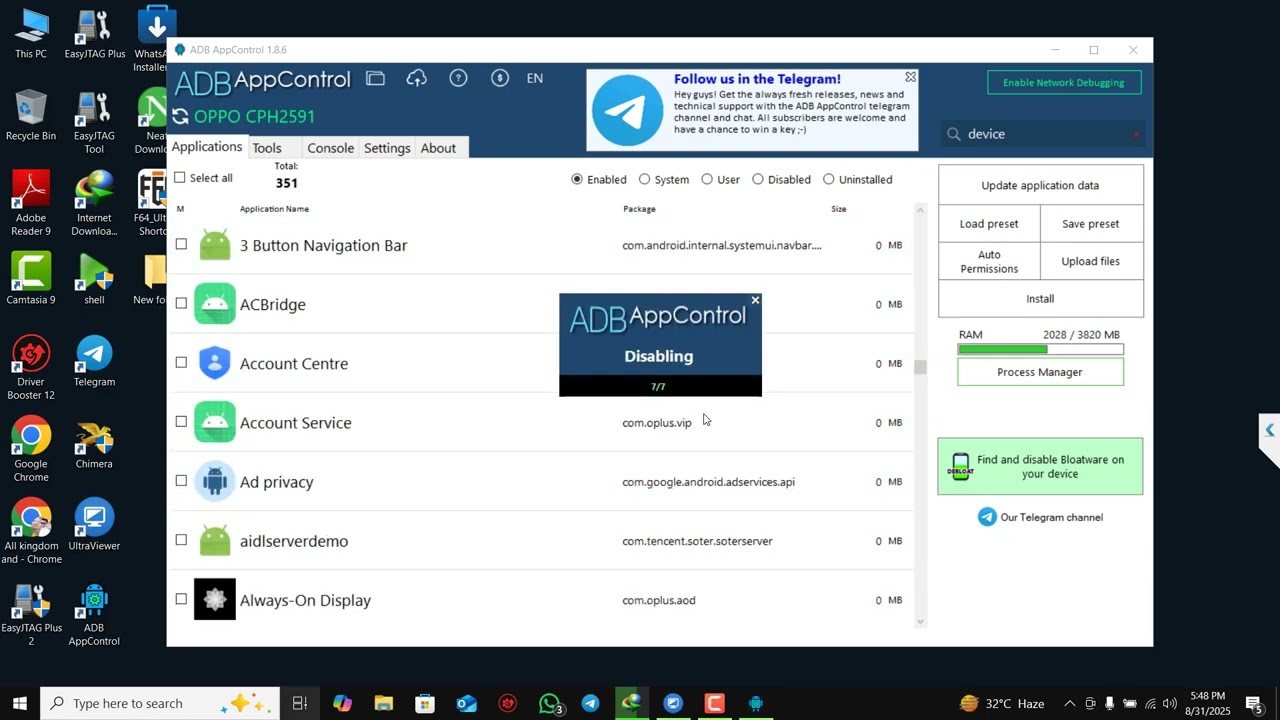Click Upload files button

pyautogui.click(x=1091, y=261)
